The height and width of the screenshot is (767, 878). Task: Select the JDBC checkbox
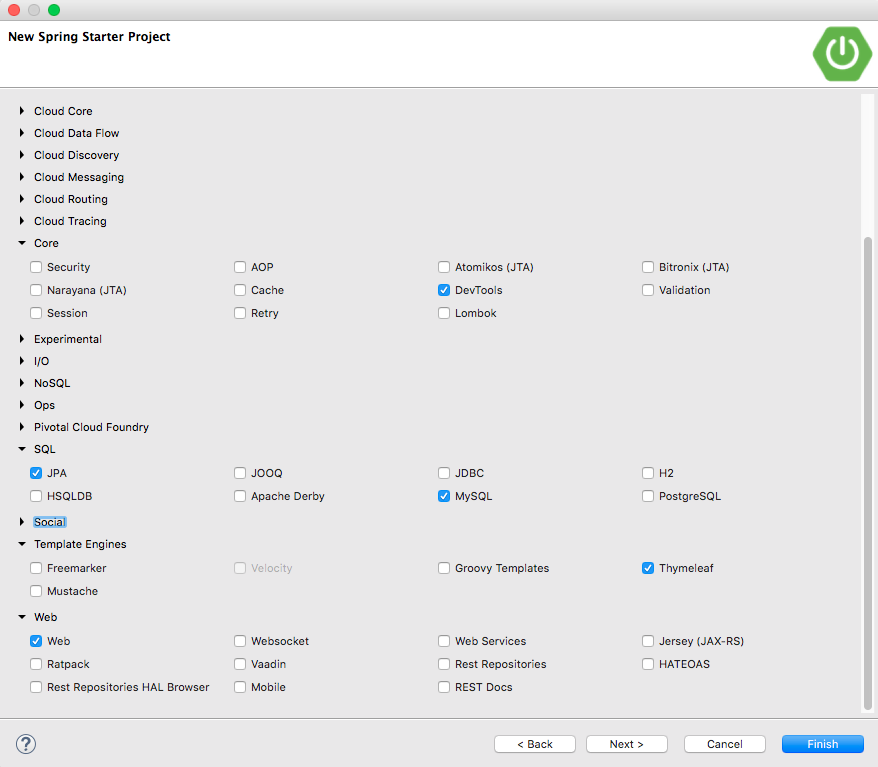(x=443, y=473)
